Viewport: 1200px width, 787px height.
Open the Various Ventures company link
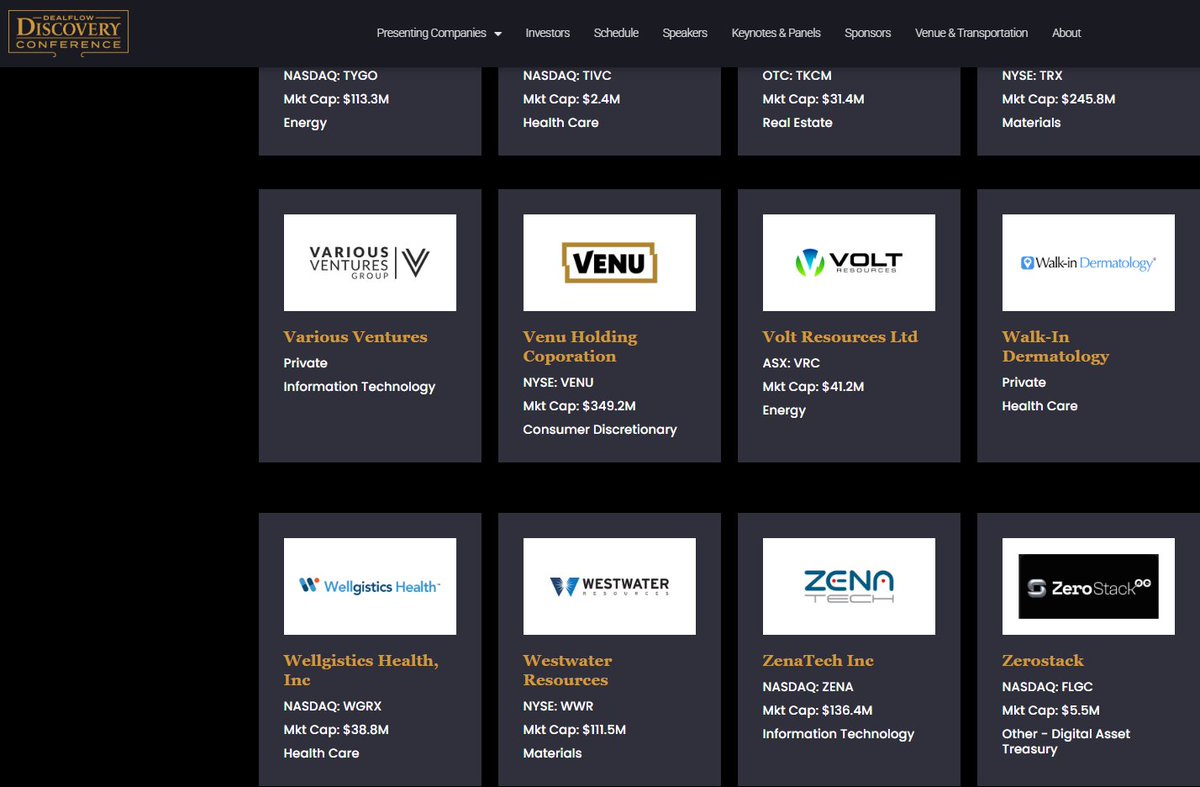point(355,337)
